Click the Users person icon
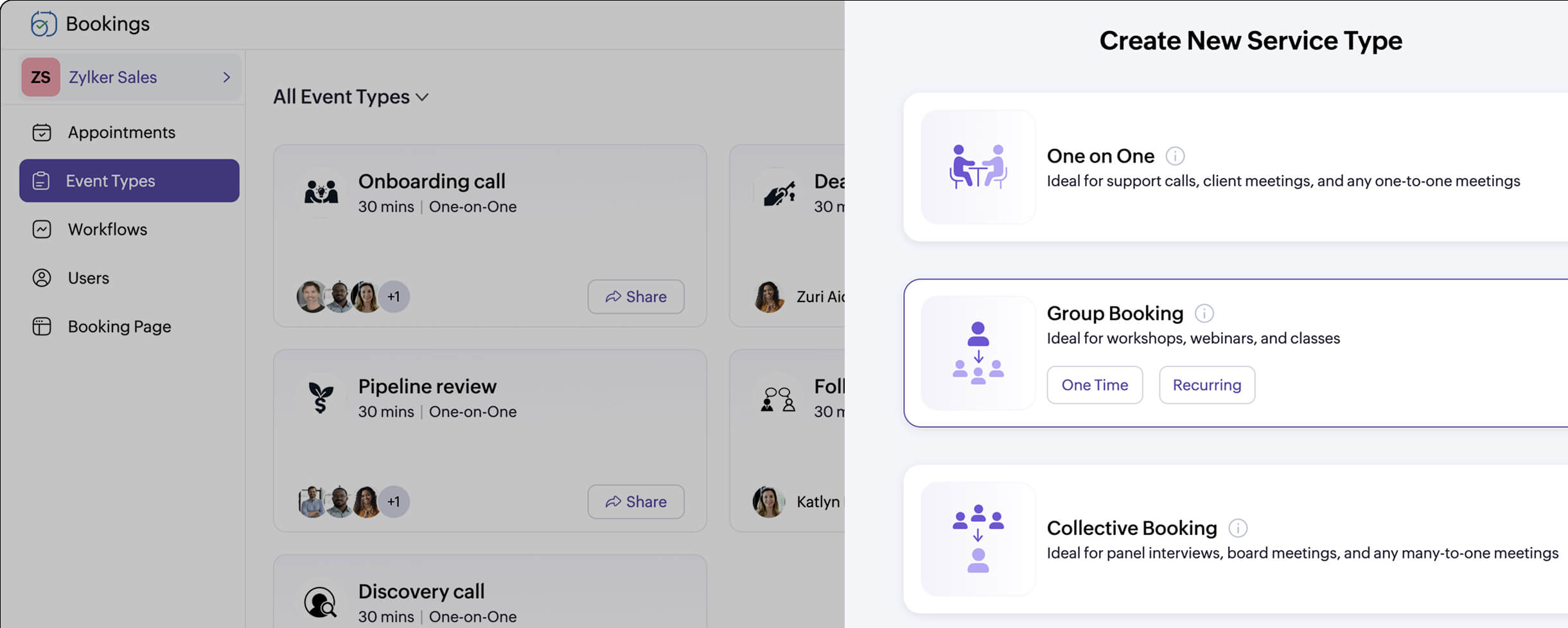 tap(42, 278)
